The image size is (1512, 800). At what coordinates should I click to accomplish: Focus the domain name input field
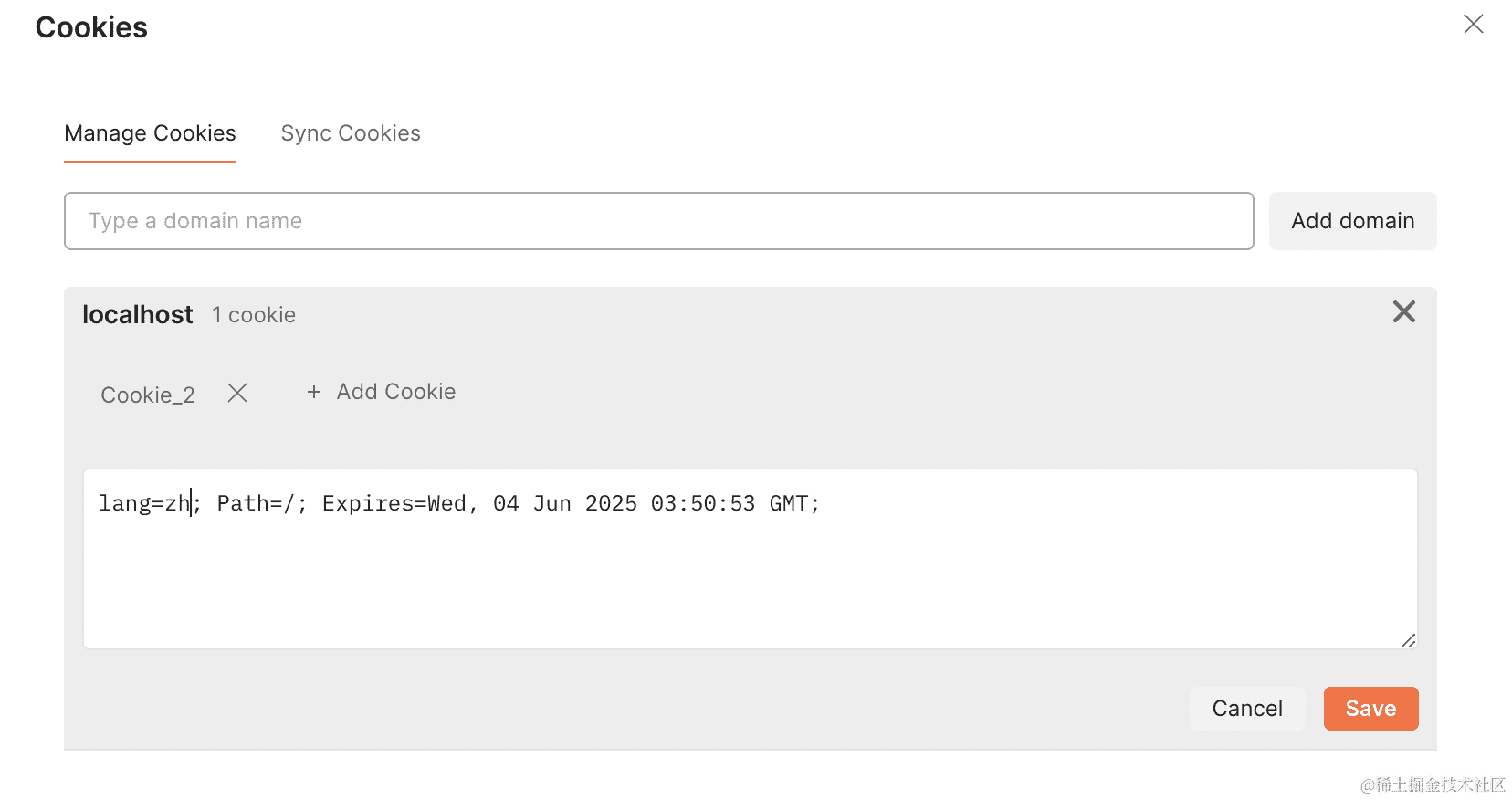click(657, 221)
